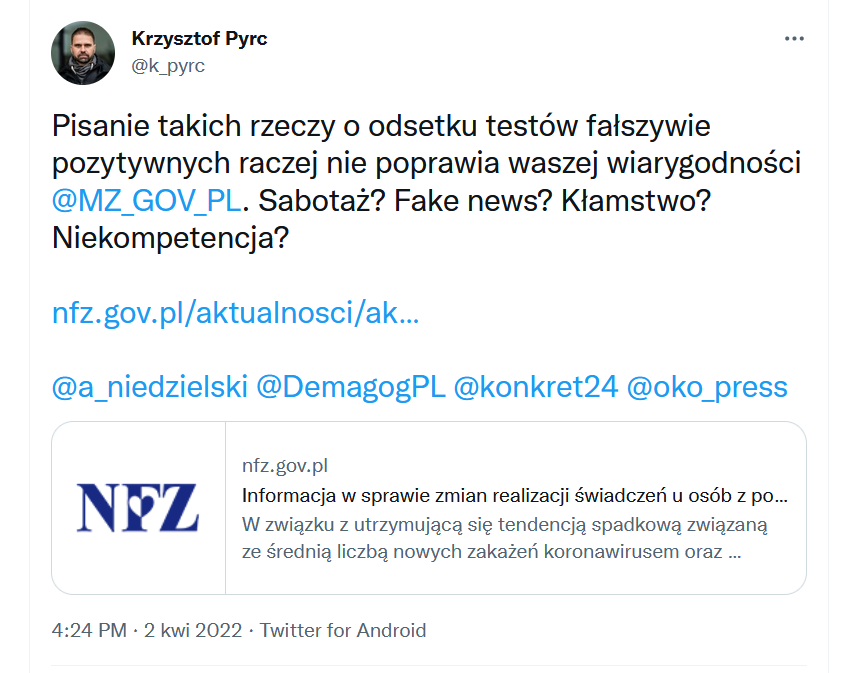Image resolution: width=857 pixels, height=673 pixels.
Task: Click the word 'Niekompetencja?' in the tweet
Action: [170, 238]
